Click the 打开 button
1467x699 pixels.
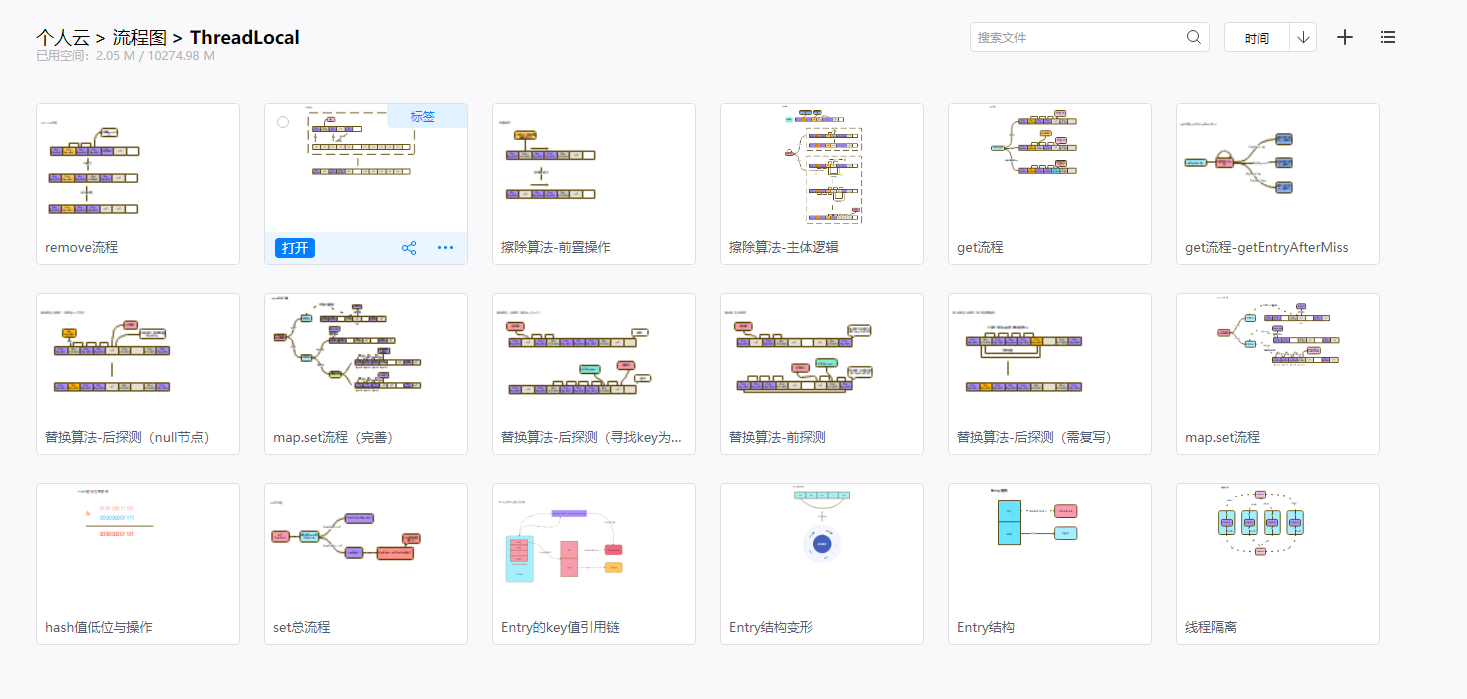click(x=295, y=248)
